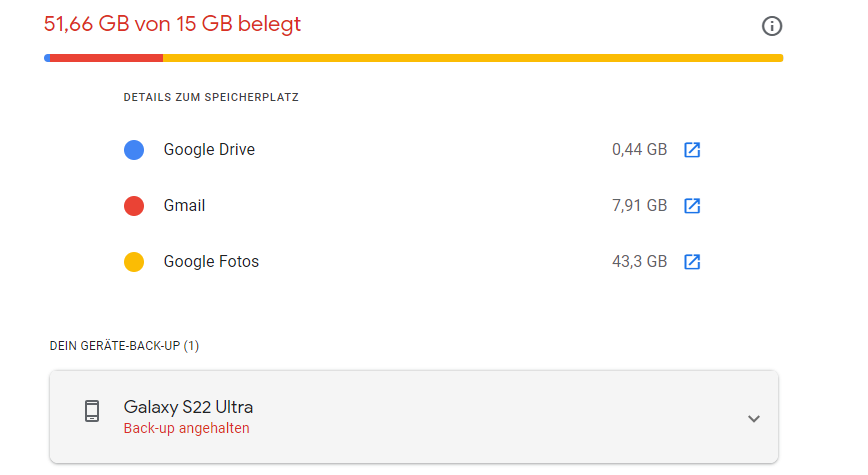Viewport: 868px width, 475px height.
Task: Click the 'Back-up angehalten' status text
Action: (x=186, y=428)
